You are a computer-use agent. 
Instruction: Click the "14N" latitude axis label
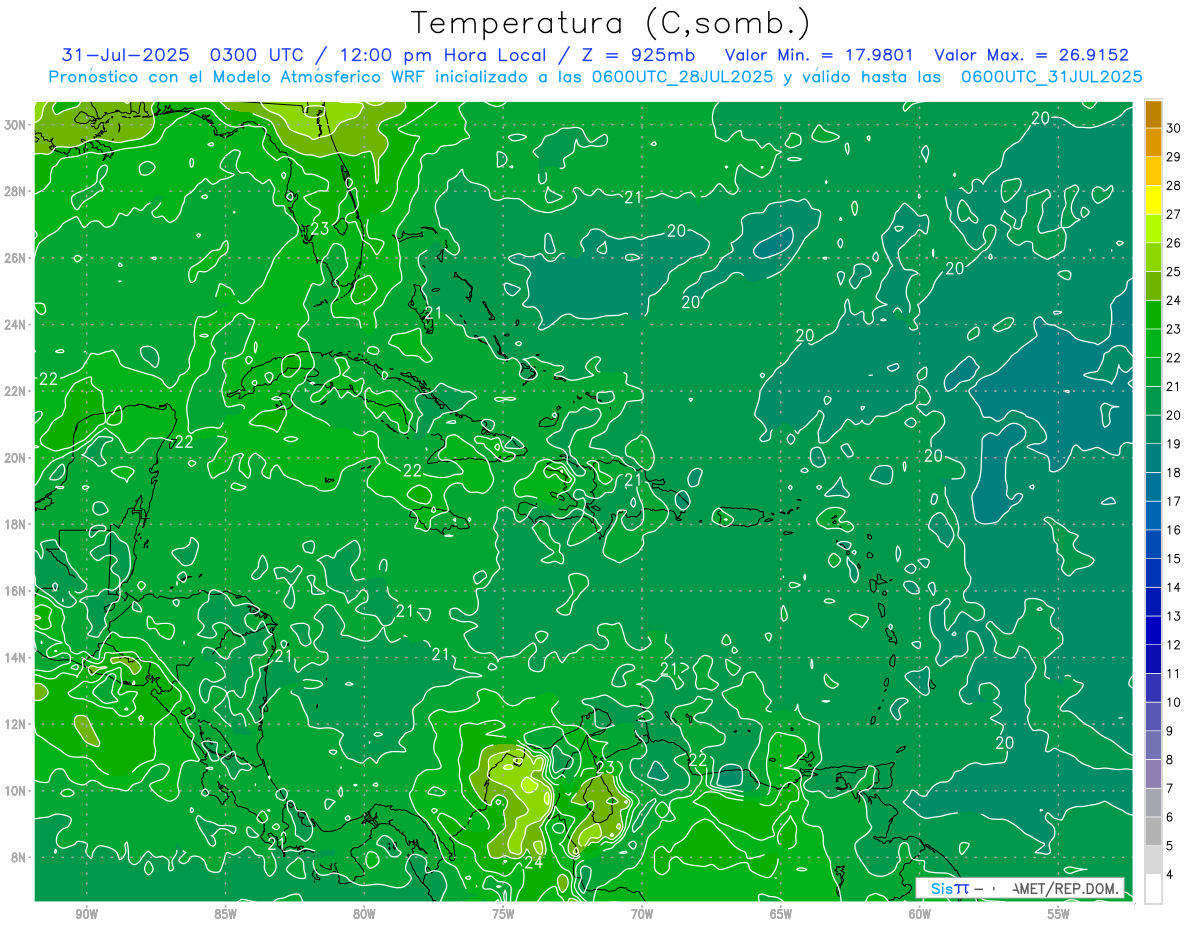pyautogui.click(x=15, y=657)
